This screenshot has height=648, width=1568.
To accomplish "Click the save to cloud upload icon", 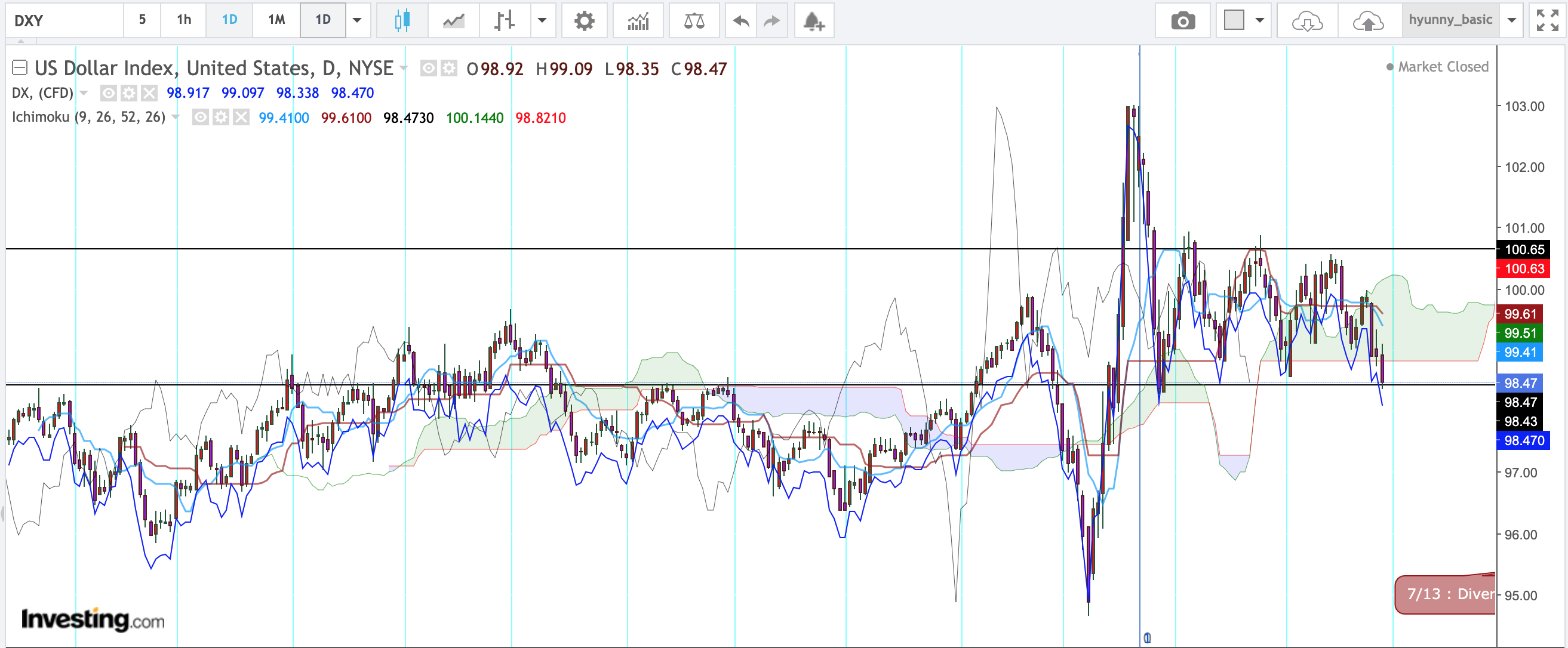I will coord(1368,21).
